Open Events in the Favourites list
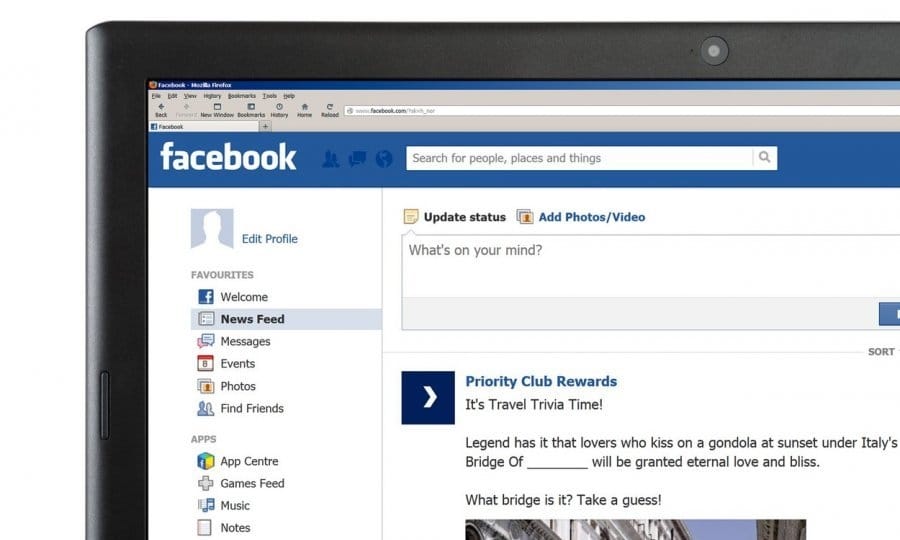Viewport: 900px width, 540px height. pyautogui.click(x=237, y=364)
